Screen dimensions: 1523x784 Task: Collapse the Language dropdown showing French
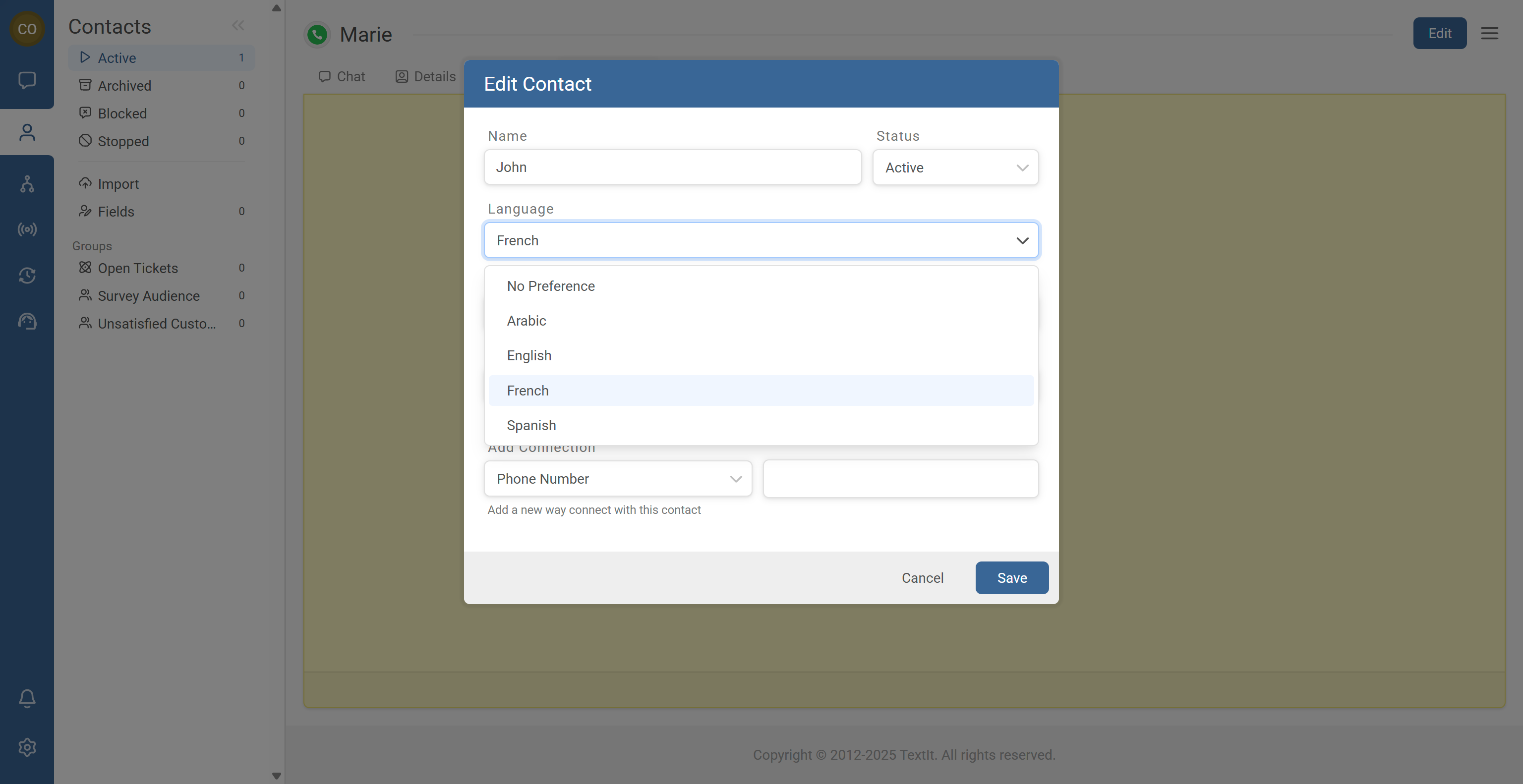tap(761, 240)
